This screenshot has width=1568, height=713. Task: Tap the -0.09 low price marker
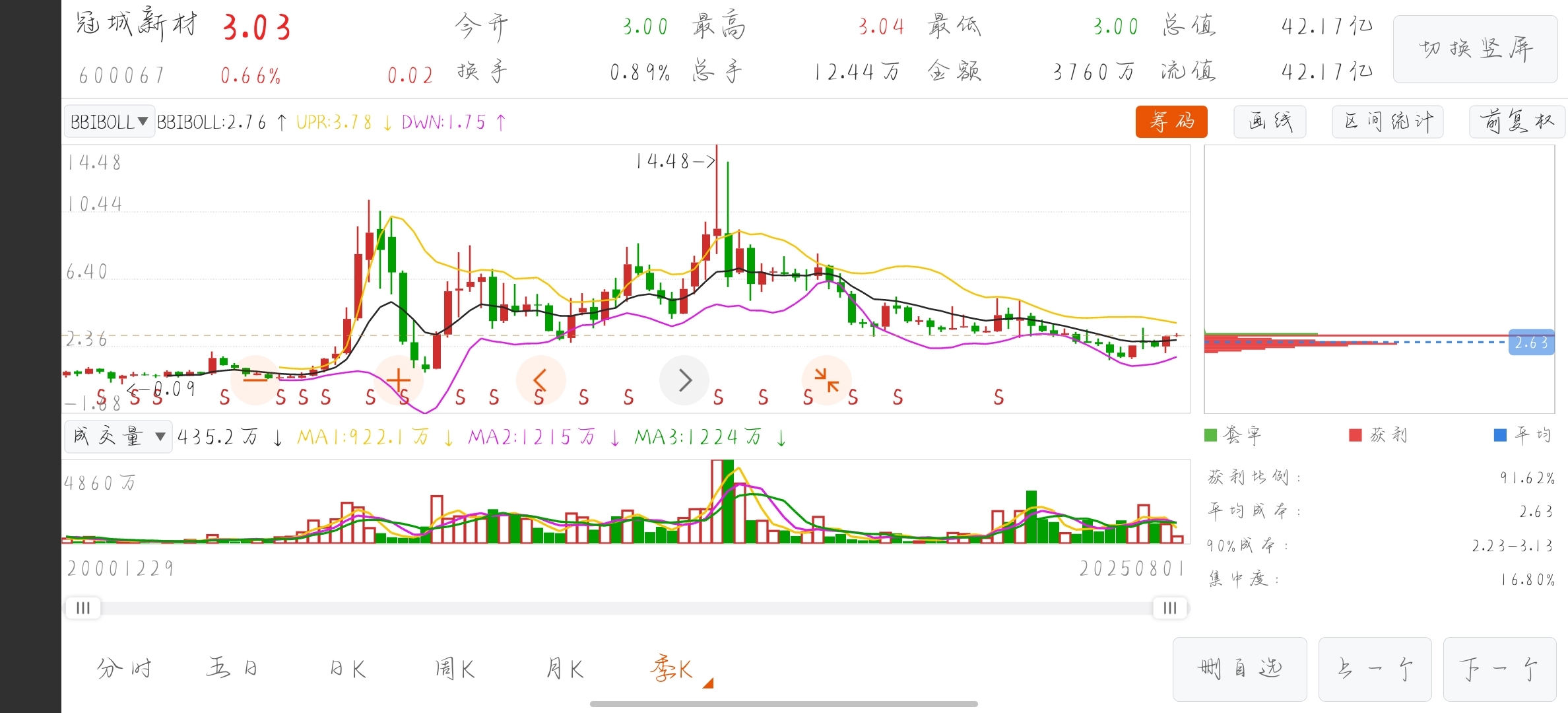[x=162, y=388]
